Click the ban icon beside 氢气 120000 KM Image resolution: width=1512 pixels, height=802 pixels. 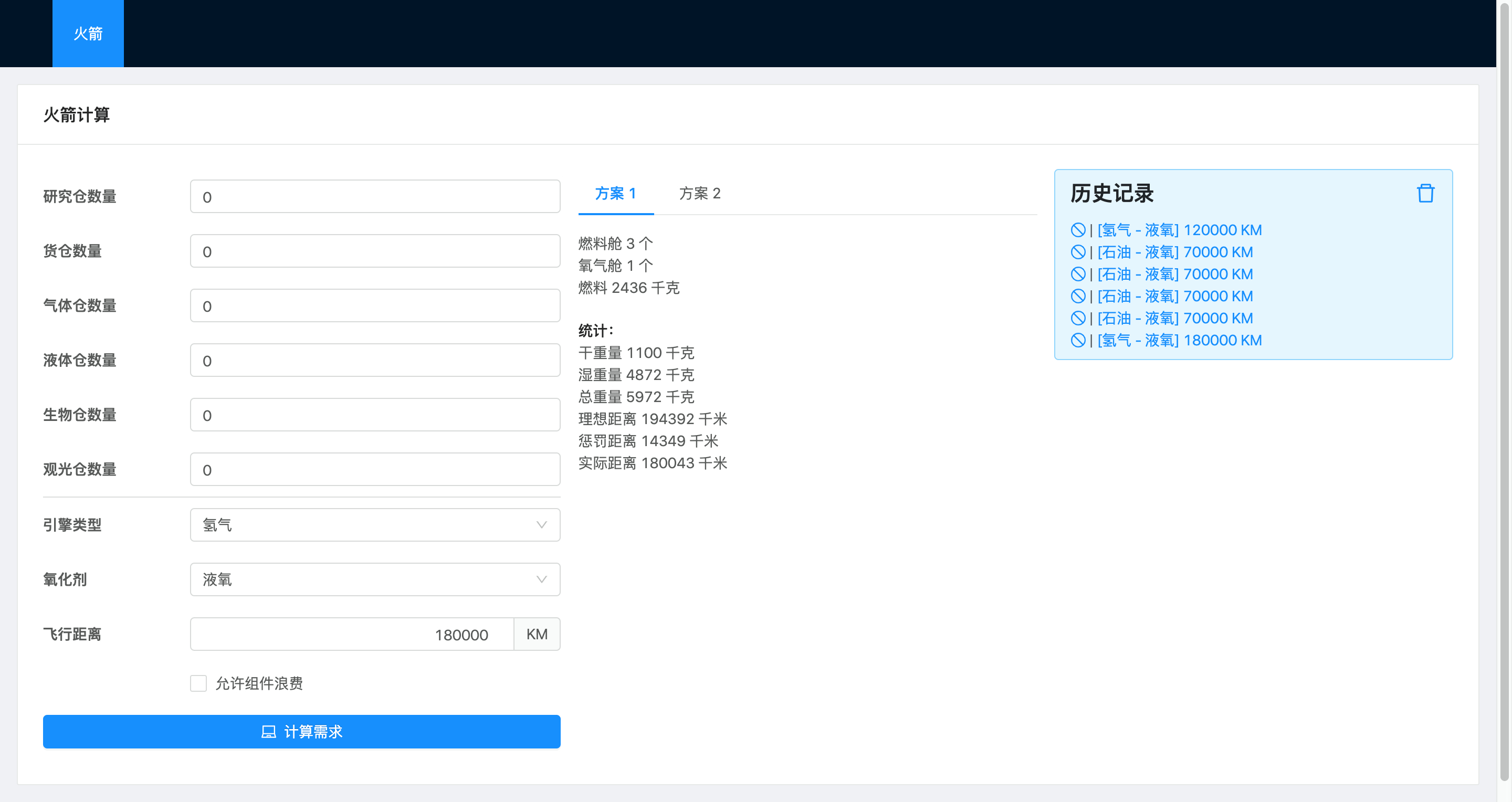click(x=1078, y=230)
